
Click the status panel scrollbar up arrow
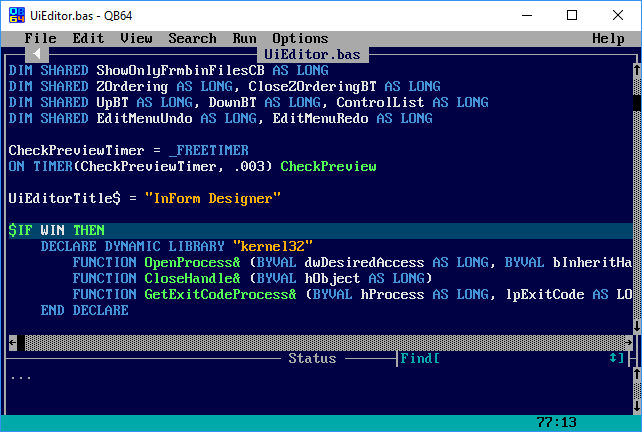coord(637,374)
